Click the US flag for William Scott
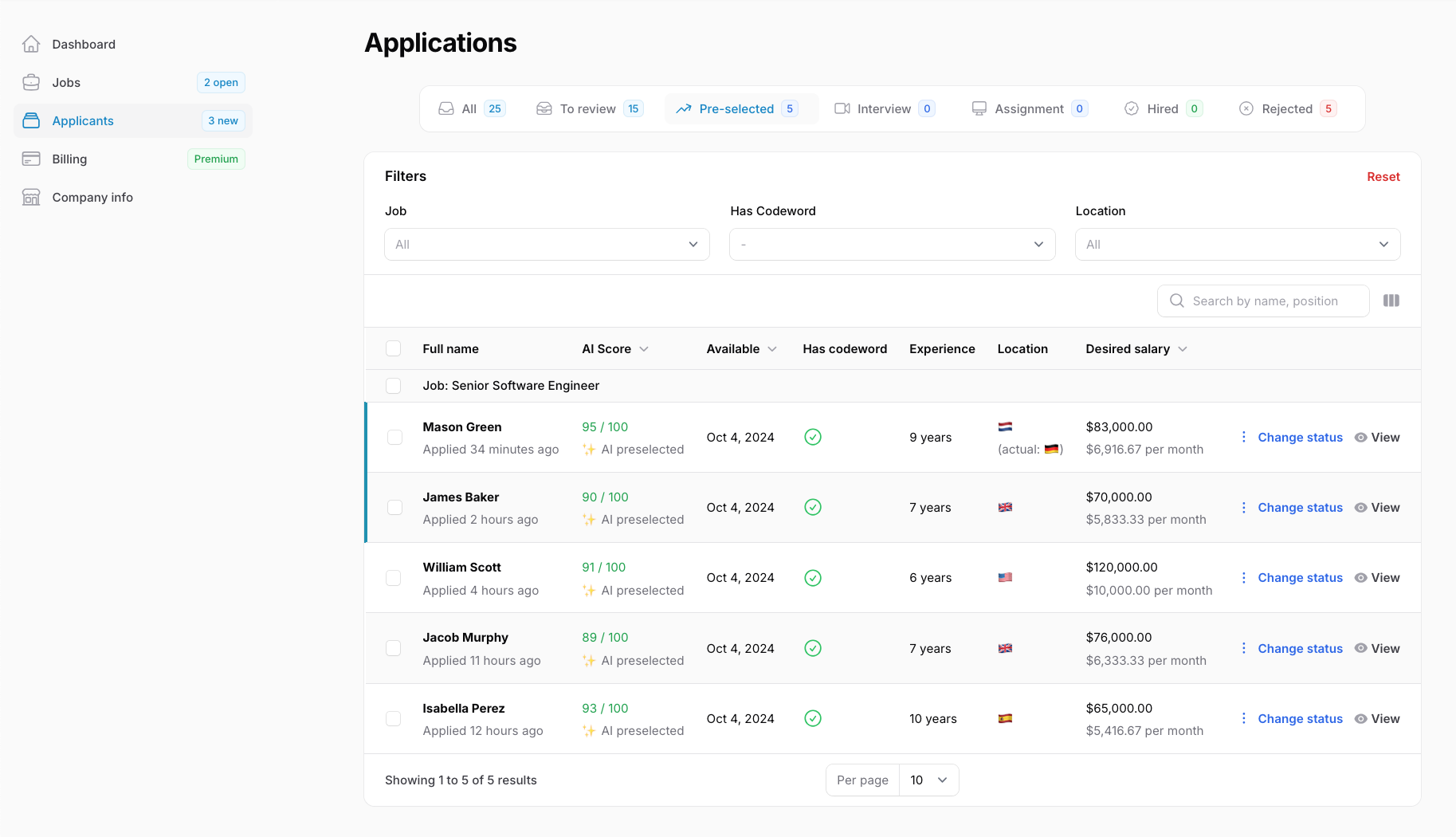Screen dimensions: 1456x837 [x=1006, y=577]
